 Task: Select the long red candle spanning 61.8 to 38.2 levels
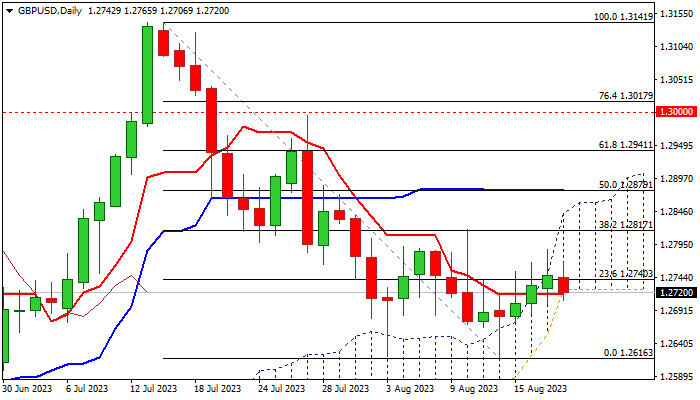point(307,198)
